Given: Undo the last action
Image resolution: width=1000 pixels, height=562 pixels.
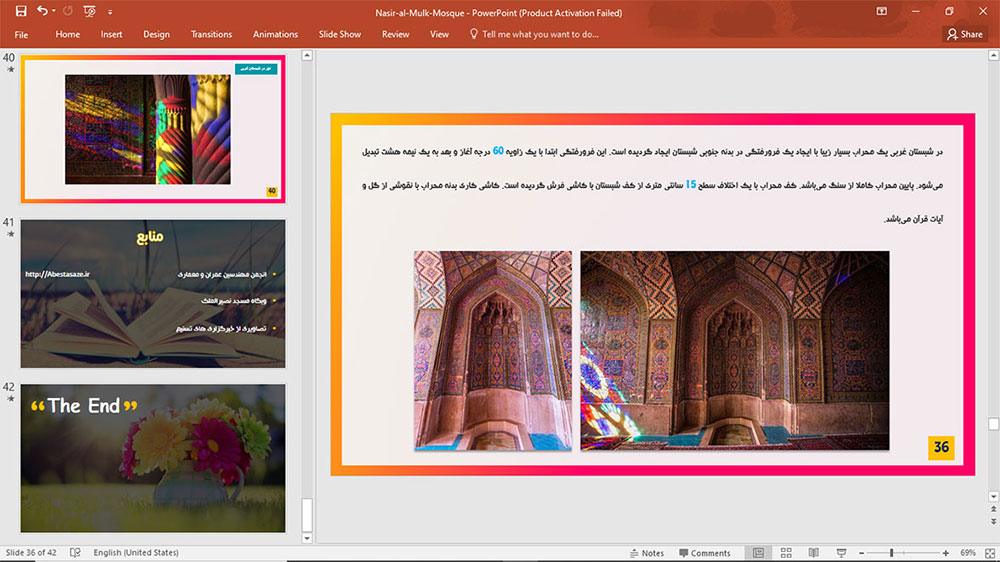Looking at the screenshot, I should (x=42, y=11).
